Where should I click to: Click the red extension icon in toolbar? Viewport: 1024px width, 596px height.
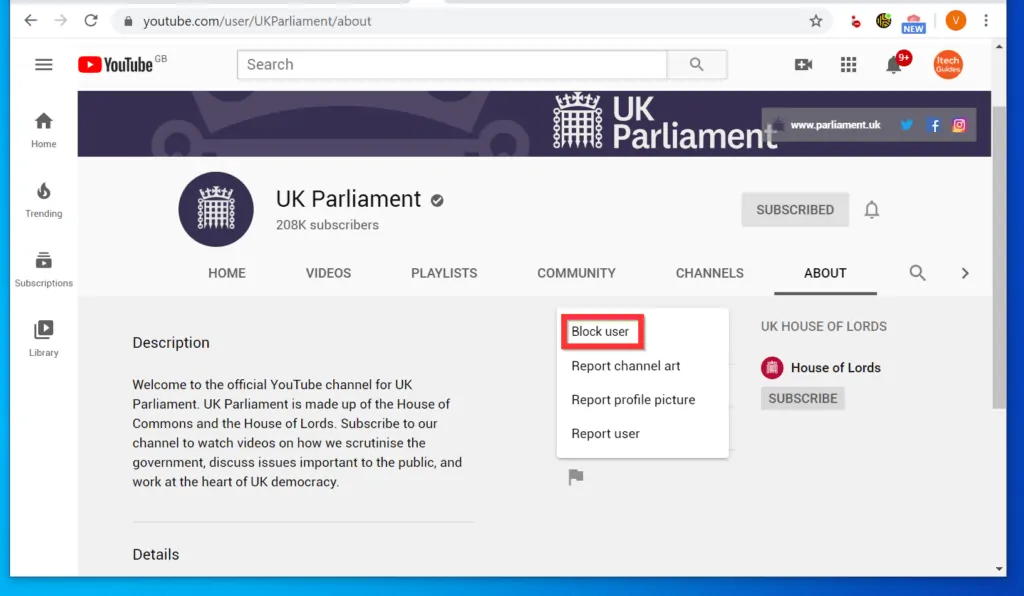click(856, 22)
